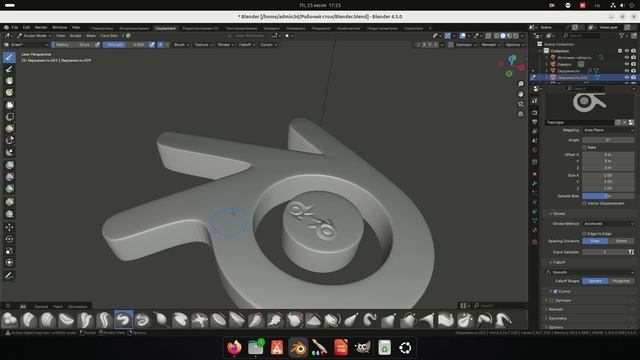Click the Blender logo menu icon
This screenshot has height=360, width=640.
(6, 28)
